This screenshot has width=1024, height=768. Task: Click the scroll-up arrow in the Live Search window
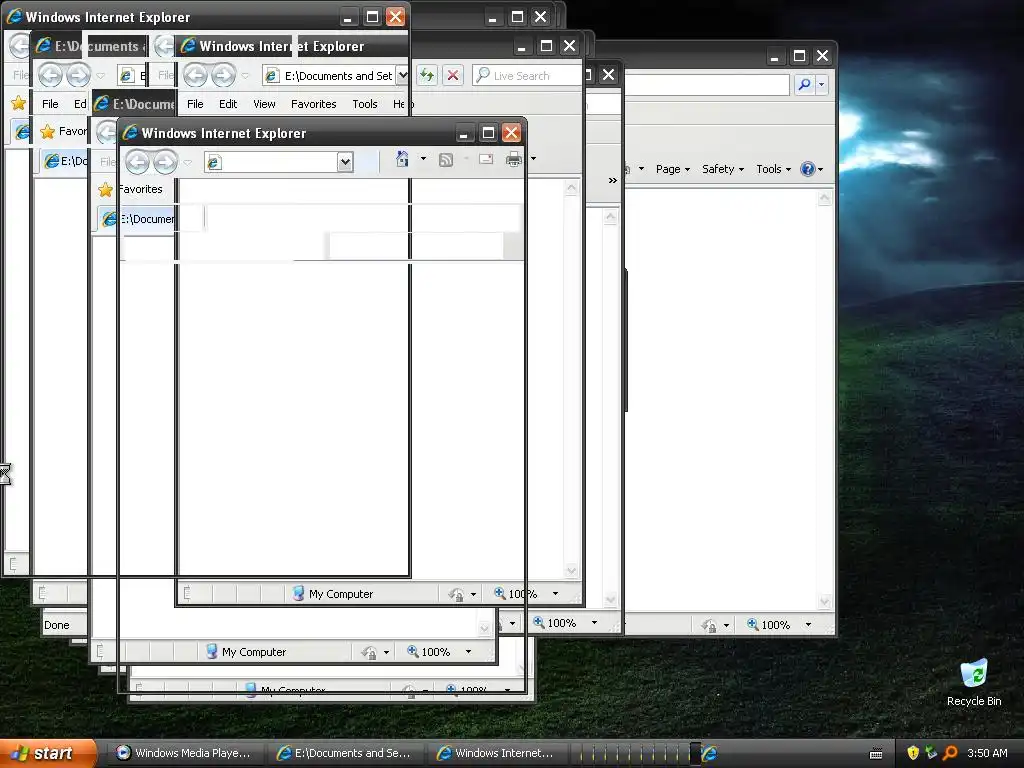pos(571,187)
